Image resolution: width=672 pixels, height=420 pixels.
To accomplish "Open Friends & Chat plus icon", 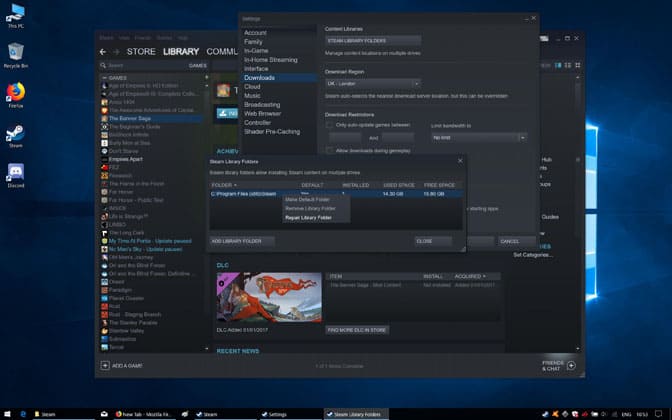I will [571, 366].
